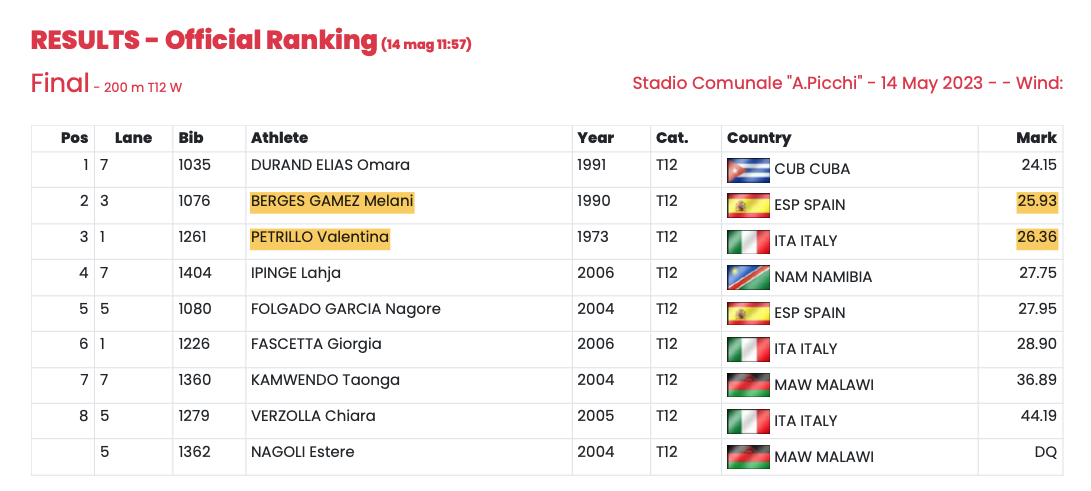This screenshot has height=491, width=1091.
Task: Click the Namibia flag icon
Action: point(748,277)
